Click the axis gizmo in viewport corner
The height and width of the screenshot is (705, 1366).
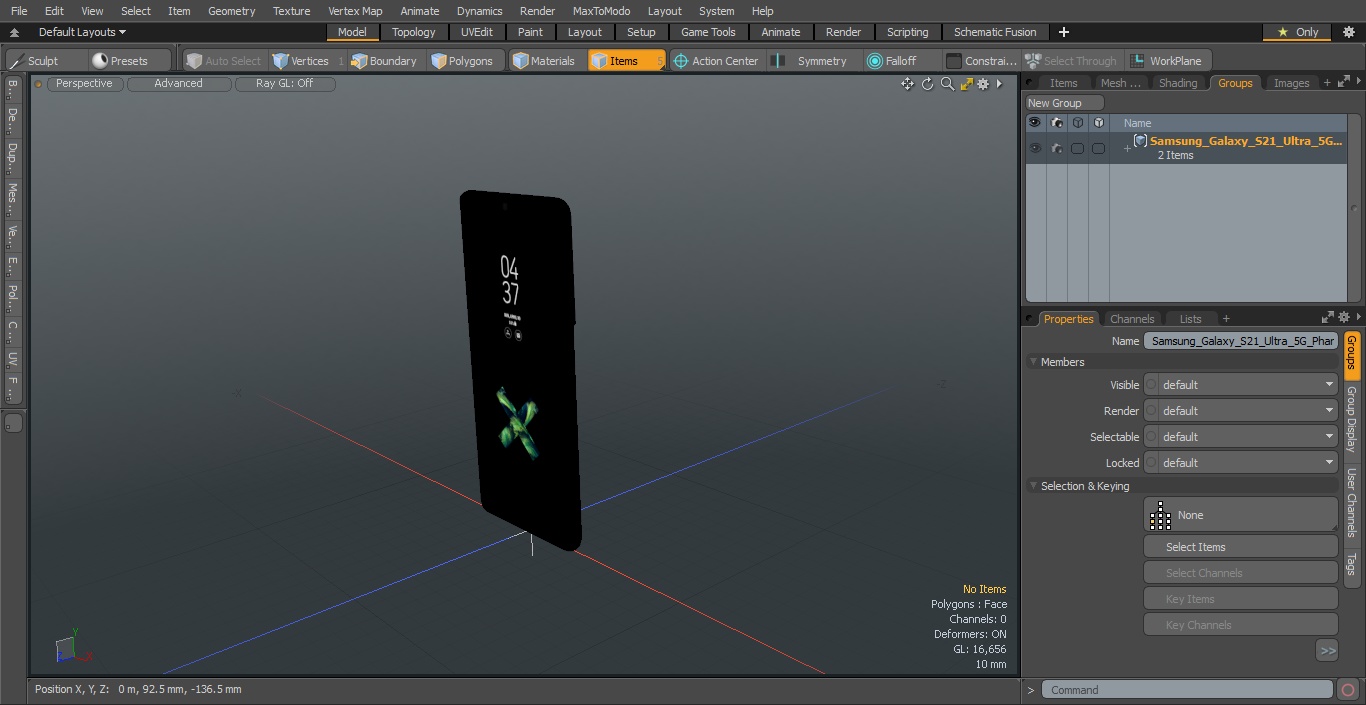click(x=73, y=647)
